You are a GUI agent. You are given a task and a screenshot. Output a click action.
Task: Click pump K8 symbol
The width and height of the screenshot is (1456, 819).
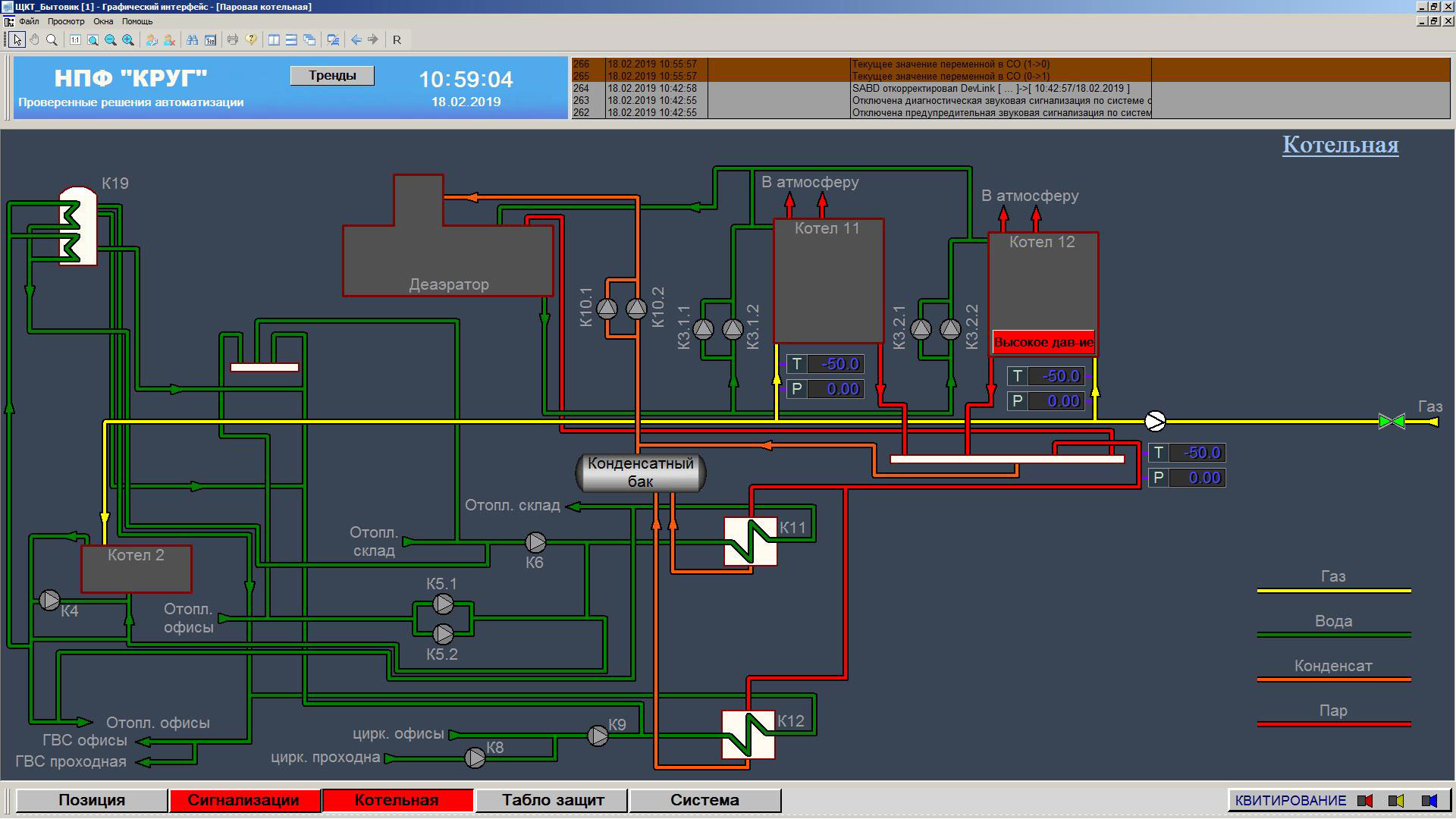click(x=475, y=758)
